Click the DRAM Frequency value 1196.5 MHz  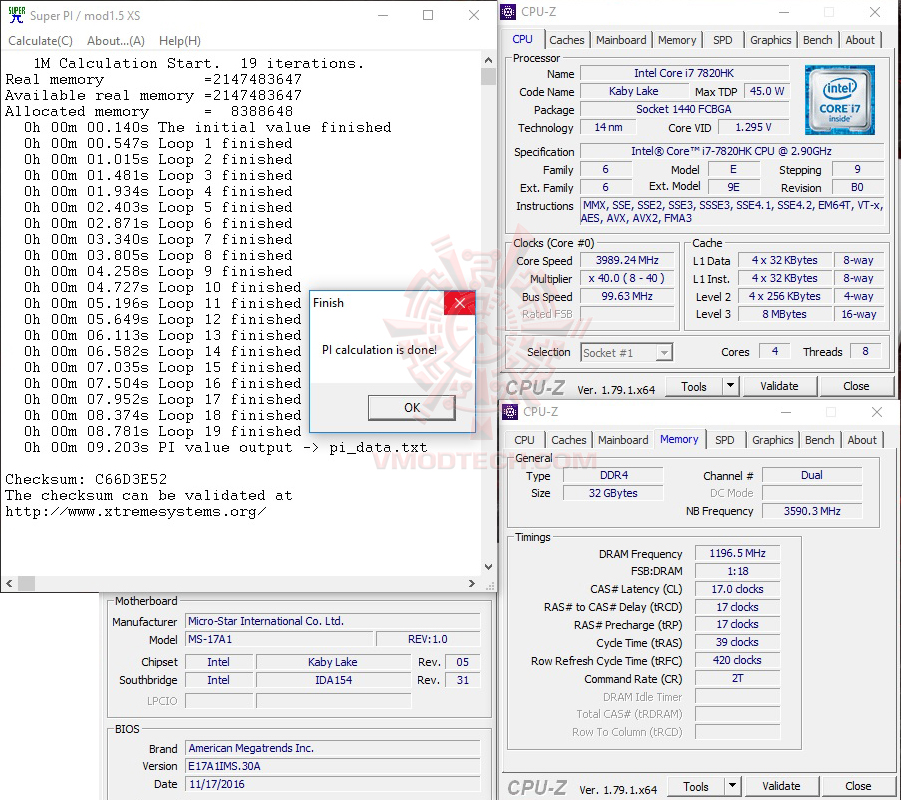point(737,553)
